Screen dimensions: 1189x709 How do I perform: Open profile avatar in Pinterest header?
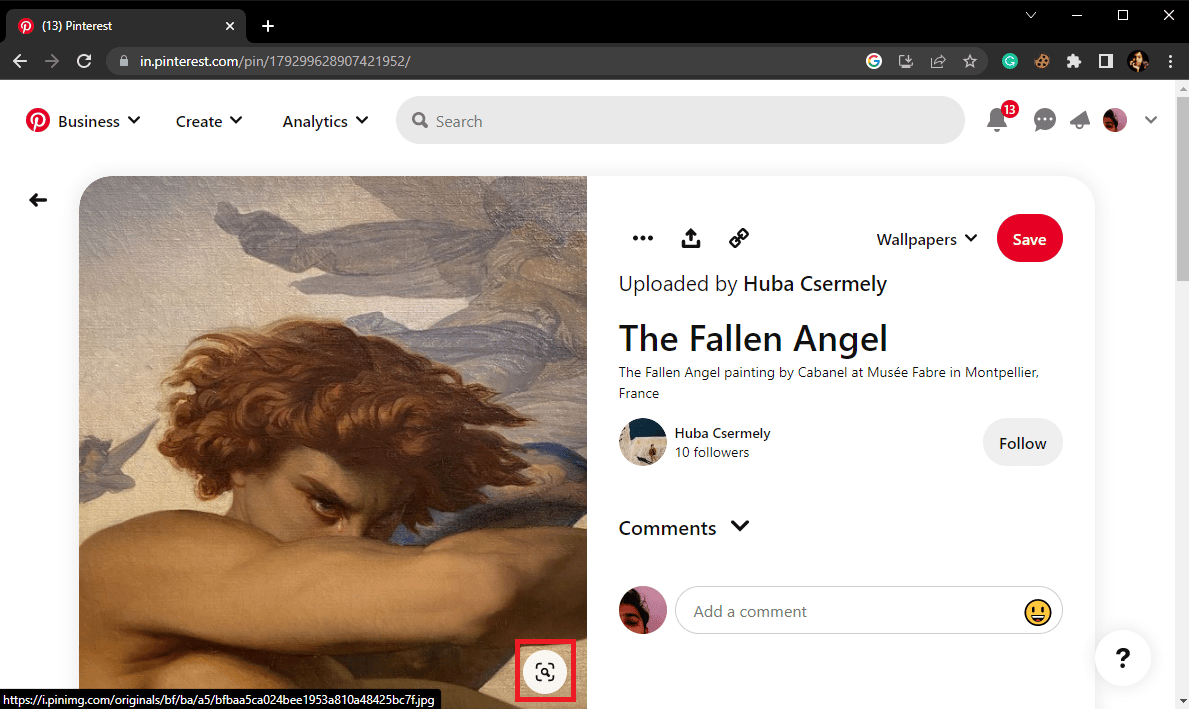click(1115, 121)
